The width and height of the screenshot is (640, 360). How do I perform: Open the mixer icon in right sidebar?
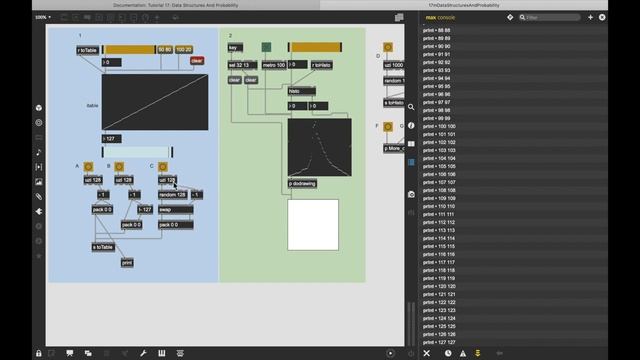pyautogui.click(x=411, y=212)
